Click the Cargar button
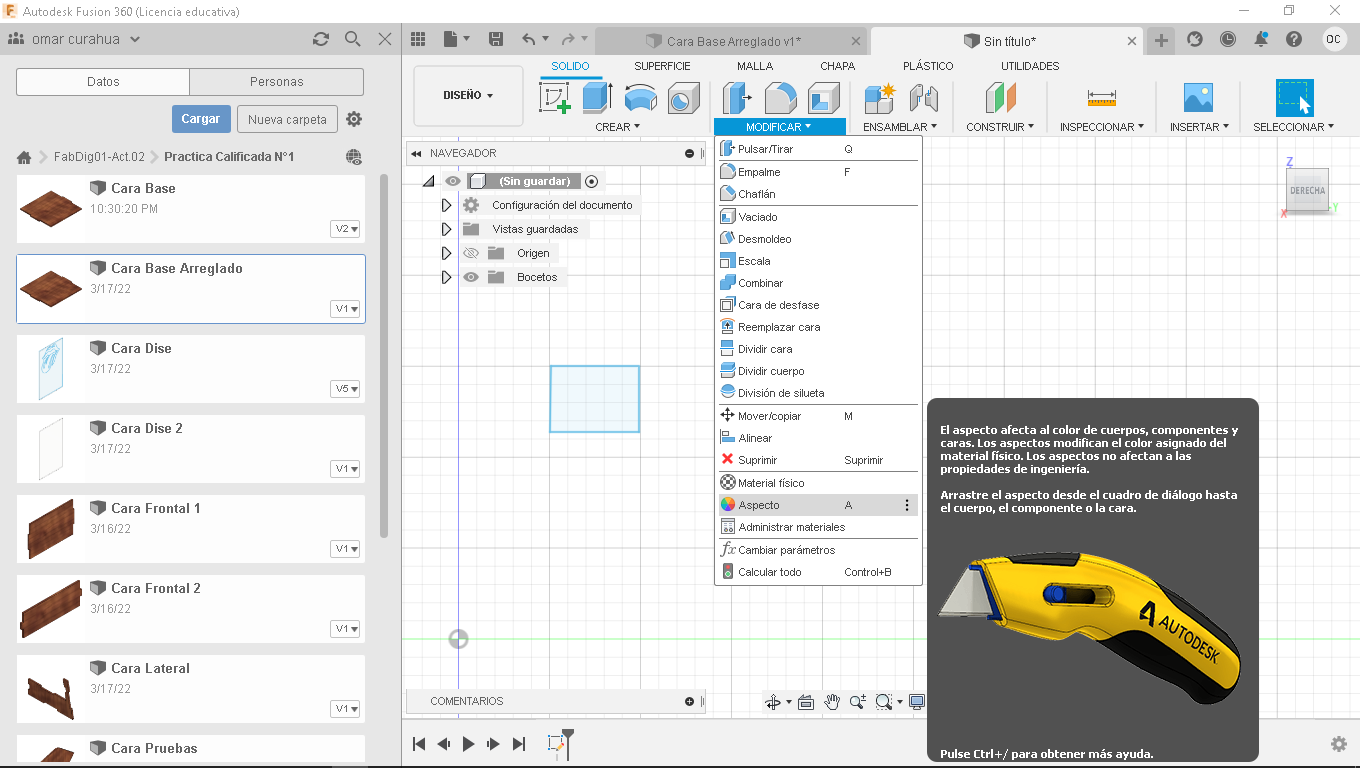The width and height of the screenshot is (1360, 768). pyautogui.click(x=201, y=119)
